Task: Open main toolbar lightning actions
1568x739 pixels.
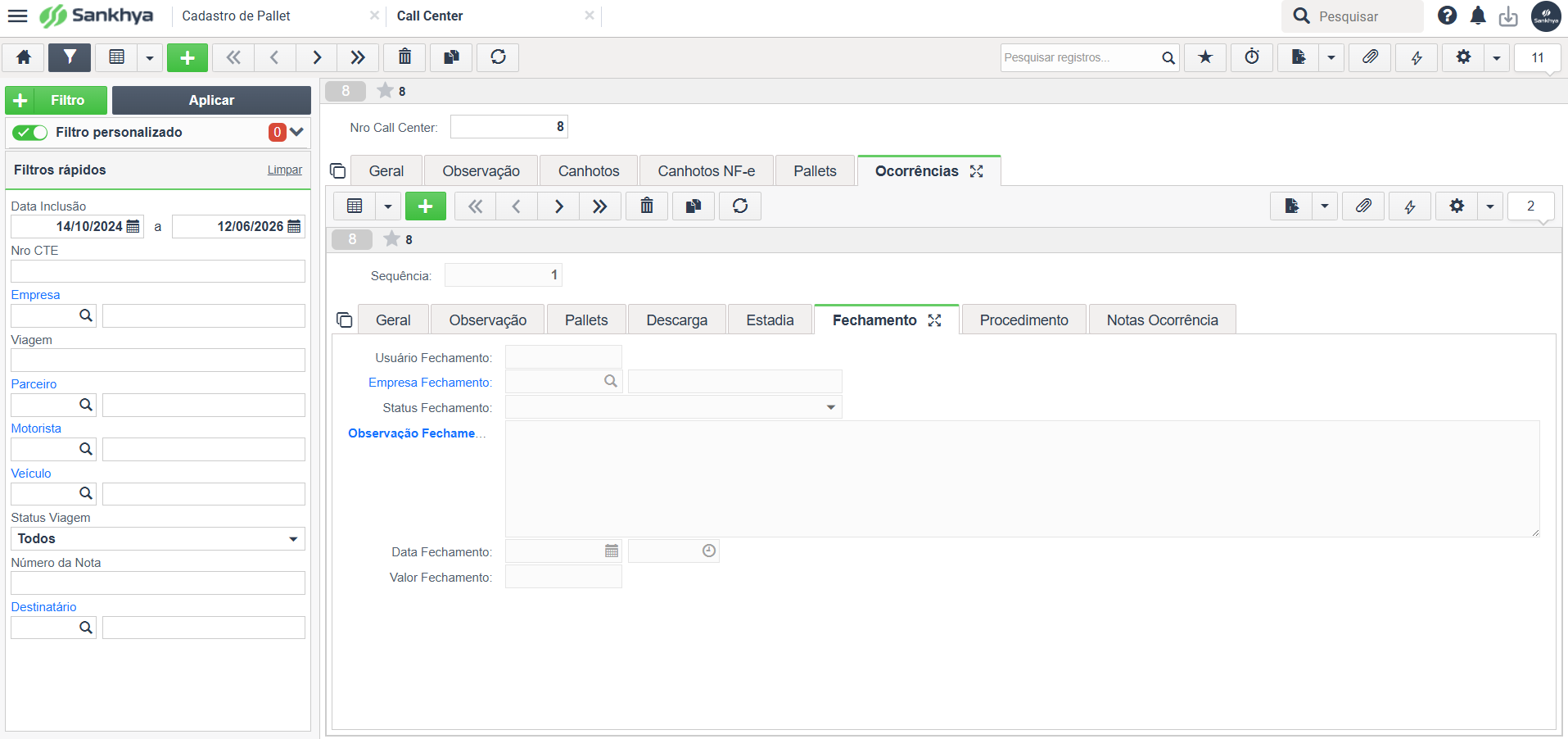Action: coord(1417,57)
